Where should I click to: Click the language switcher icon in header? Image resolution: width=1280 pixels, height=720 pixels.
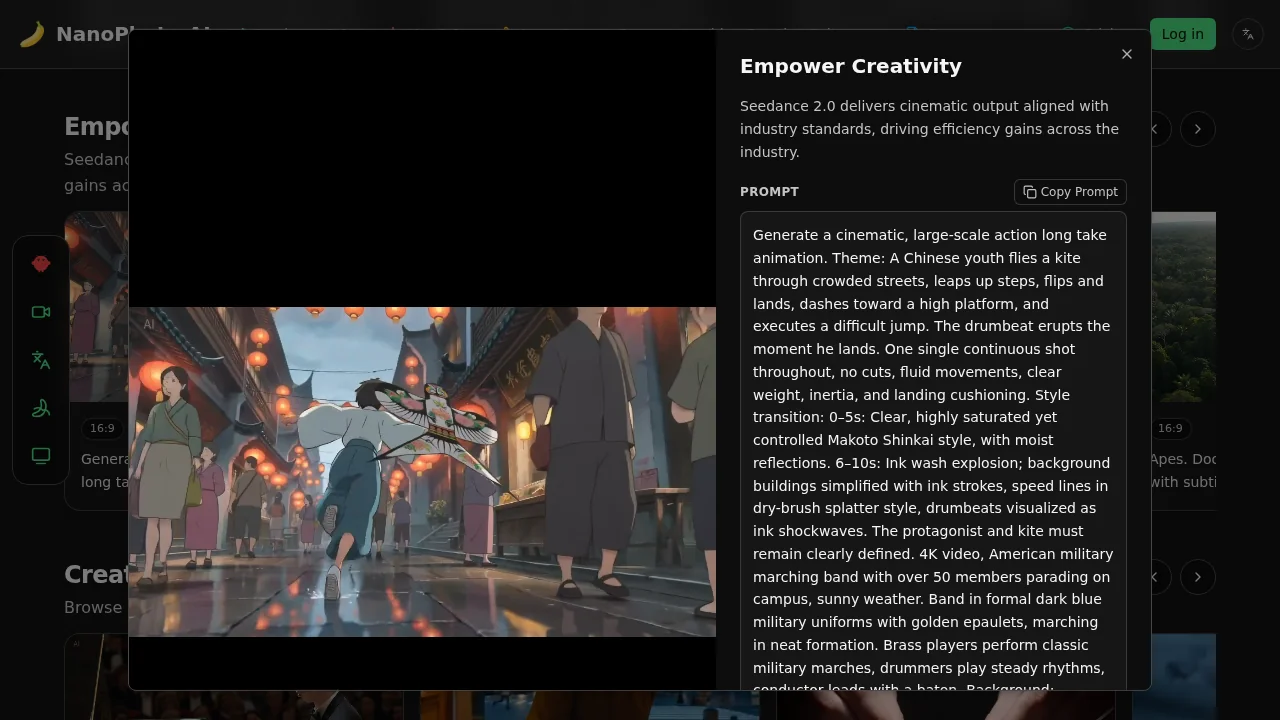coord(1248,34)
